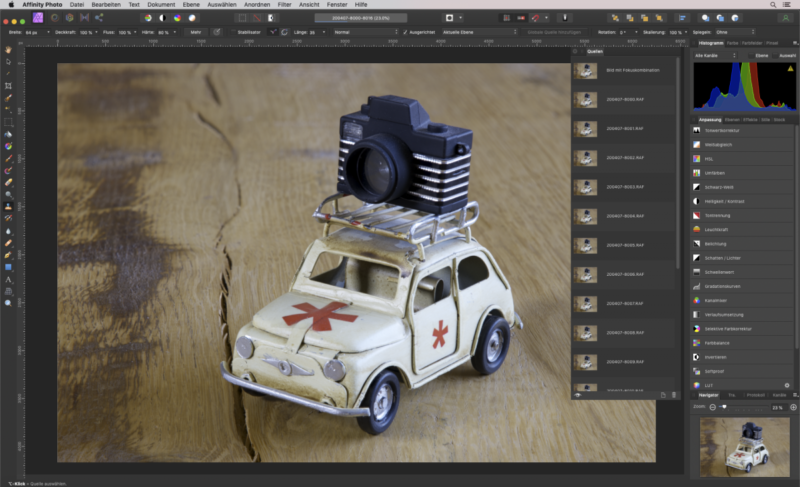The width and height of the screenshot is (800, 487).
Task: Click the navigator preview thumbnail
Action: point(744,447)
